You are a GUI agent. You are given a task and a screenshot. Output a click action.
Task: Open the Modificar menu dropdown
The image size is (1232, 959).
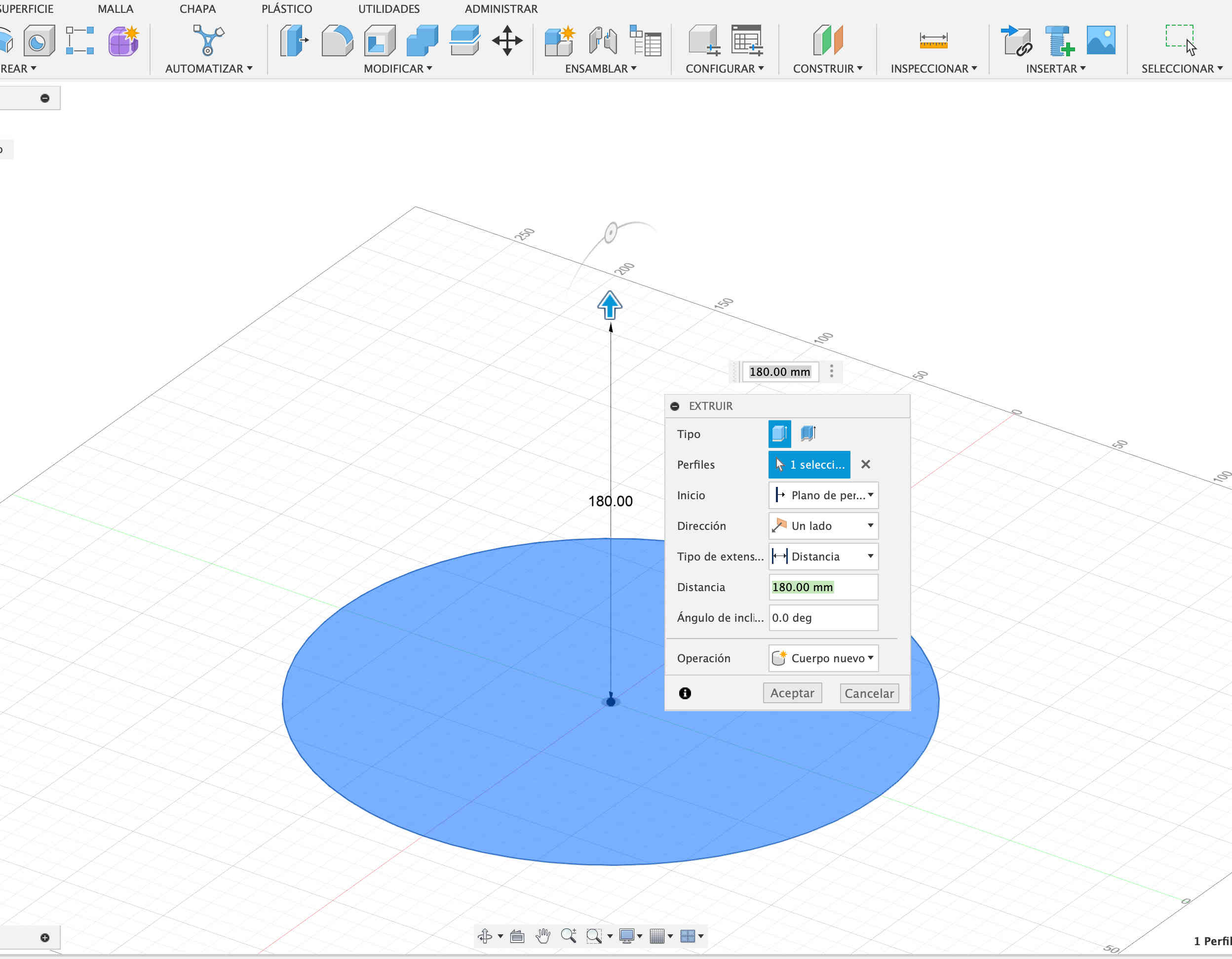click(x=398, y=68)
